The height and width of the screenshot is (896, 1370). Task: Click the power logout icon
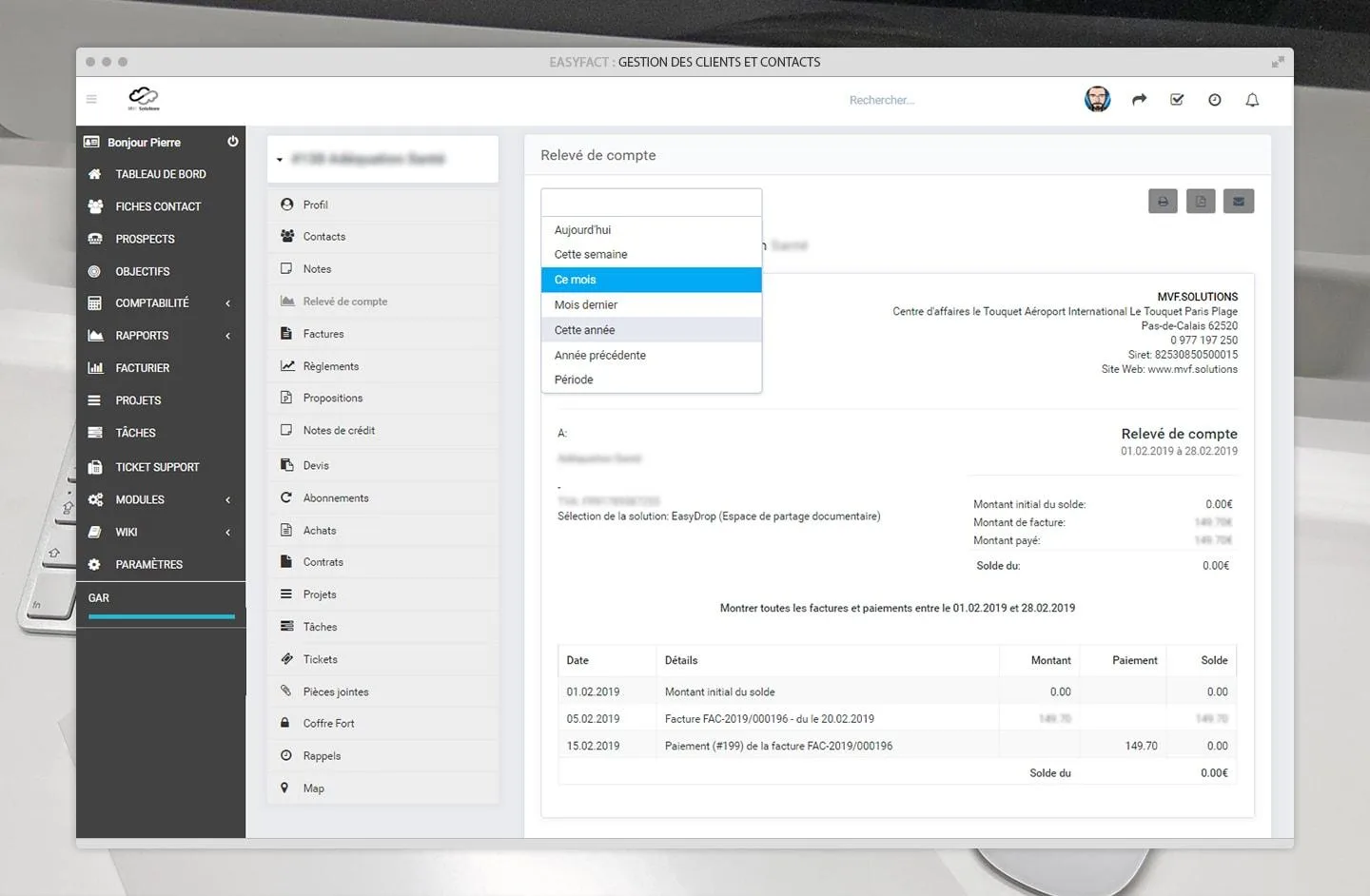233,142
